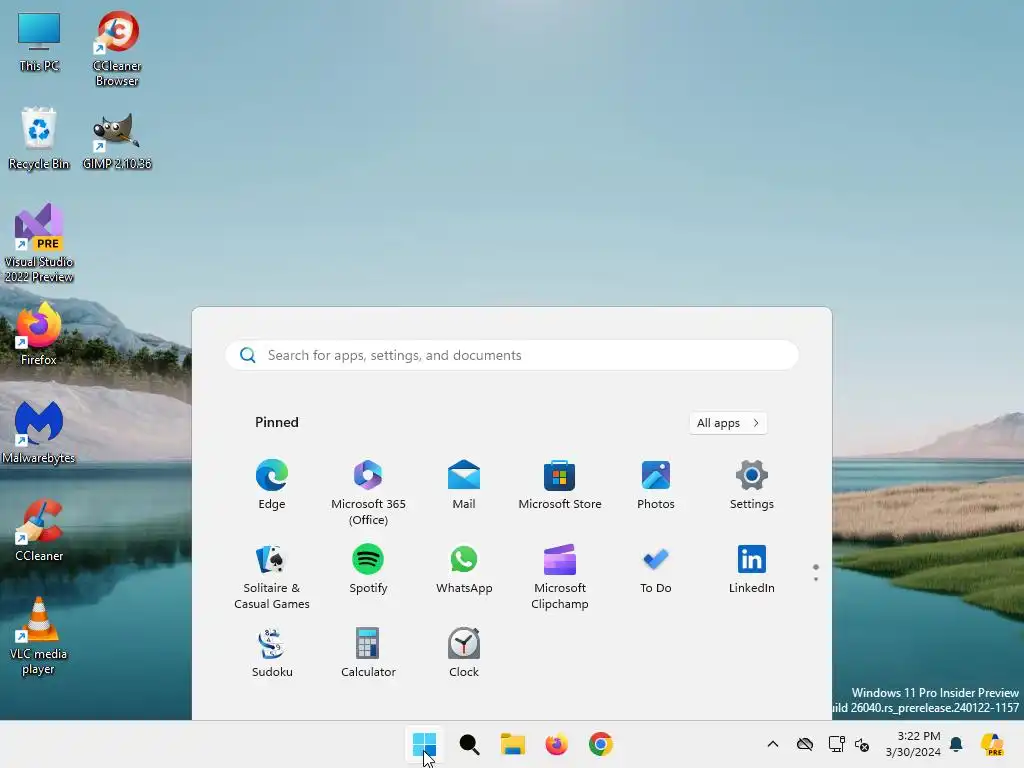Click the muted volume tray icon

862,744
